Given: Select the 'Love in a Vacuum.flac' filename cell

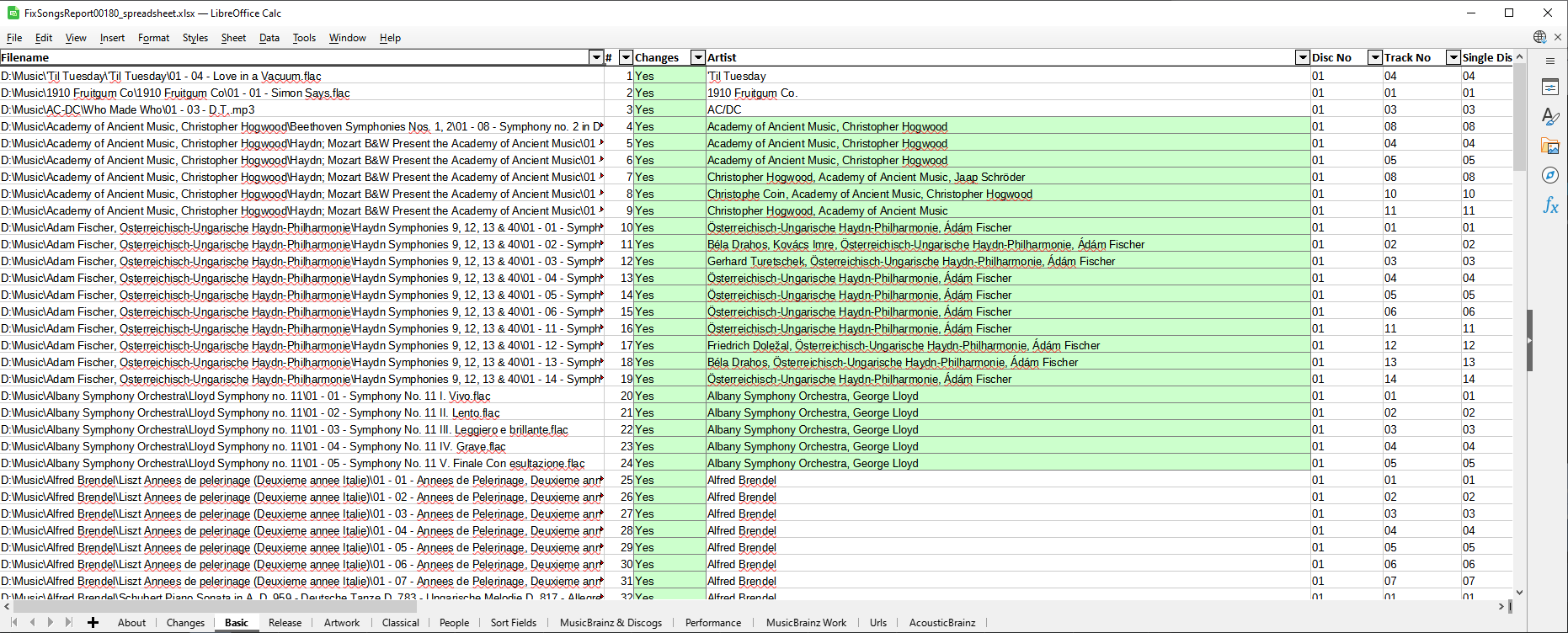Looking at the screenshot, I should pos(302,76).
